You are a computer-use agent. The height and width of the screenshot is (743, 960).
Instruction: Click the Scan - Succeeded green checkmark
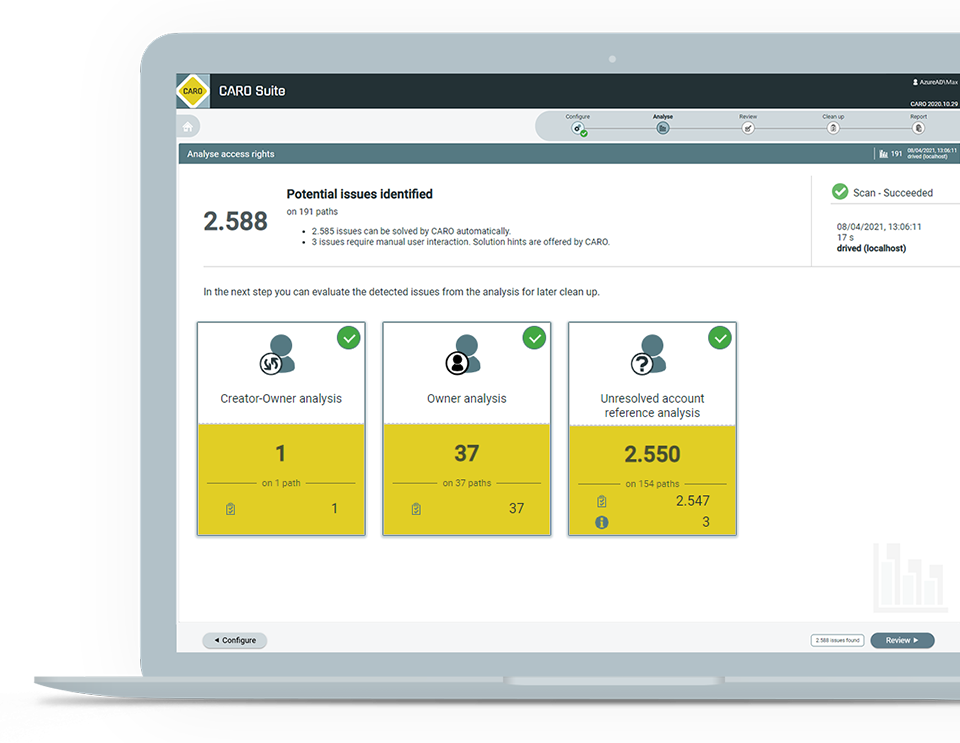point(840,192)
